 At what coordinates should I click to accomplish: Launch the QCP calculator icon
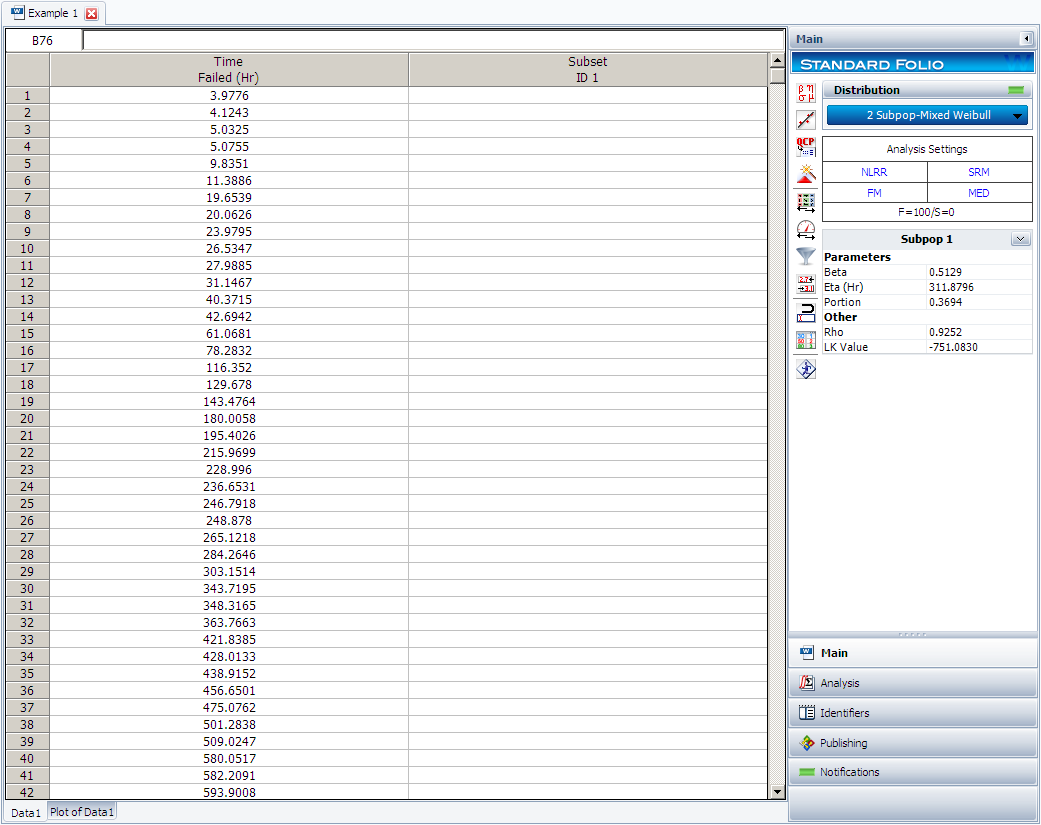tap(805, 147)
